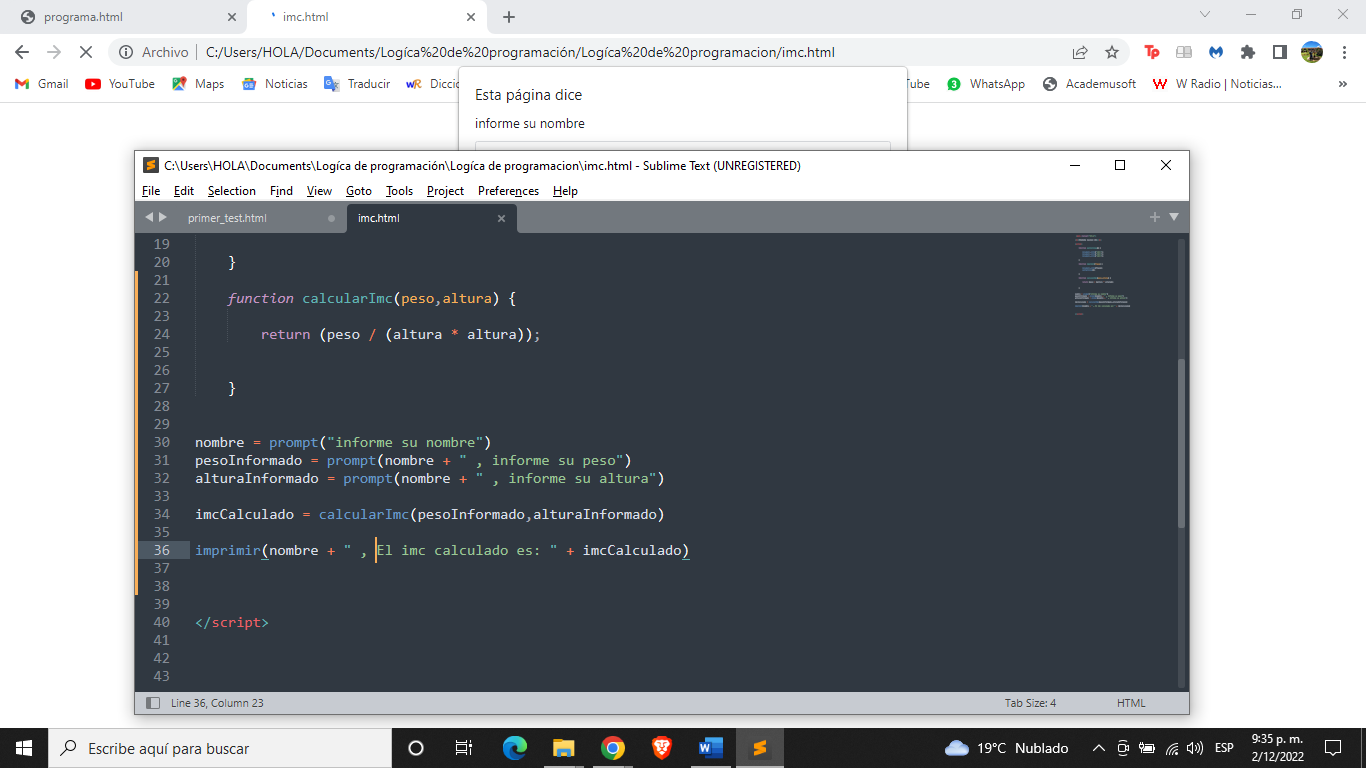Close the imc.html editor tab
The width and height of the screenshot is (1366, 768).
pyautogui.click(x=501, y=218)
